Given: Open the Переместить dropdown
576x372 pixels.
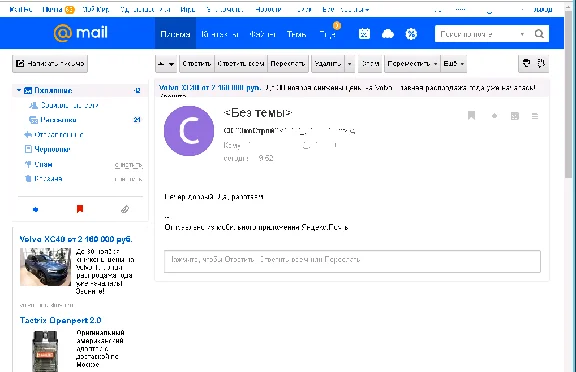Looking at the screenshot, I should pyautogui.click(x=412, y=64).
